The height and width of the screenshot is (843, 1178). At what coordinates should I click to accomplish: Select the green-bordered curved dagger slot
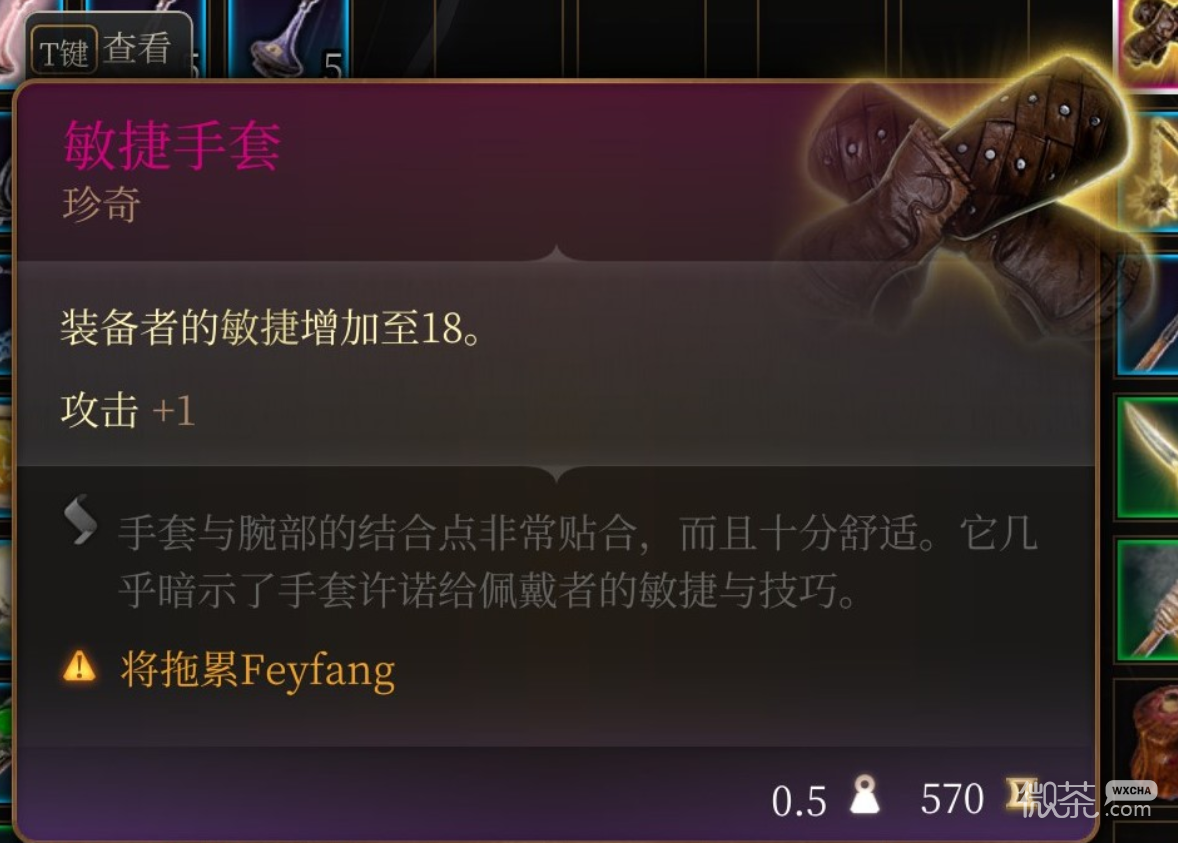[x=1148, y=457]
